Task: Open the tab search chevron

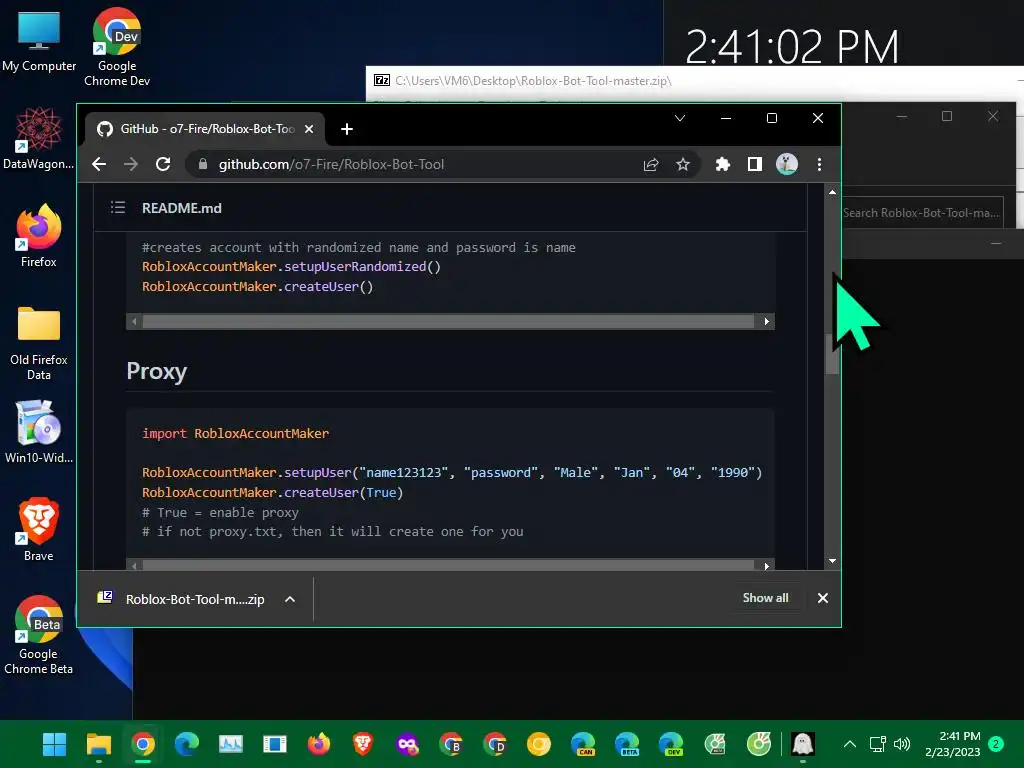Action: coord(680,118)
